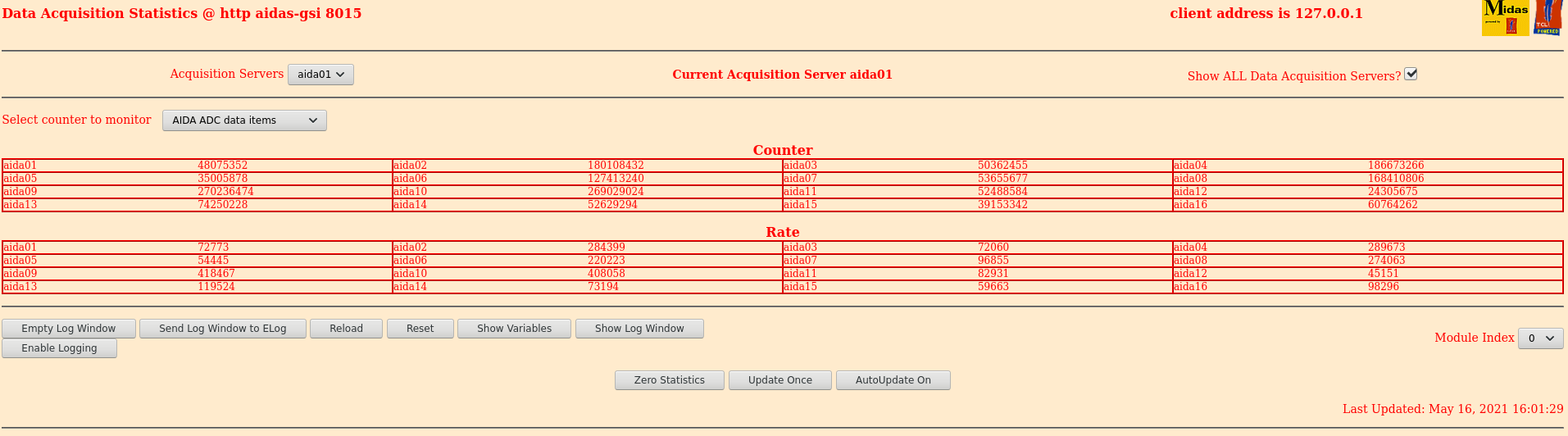Click rate value 72773 for aida01
Viewport: 1568px width, 436px height.
click(213, 248)
